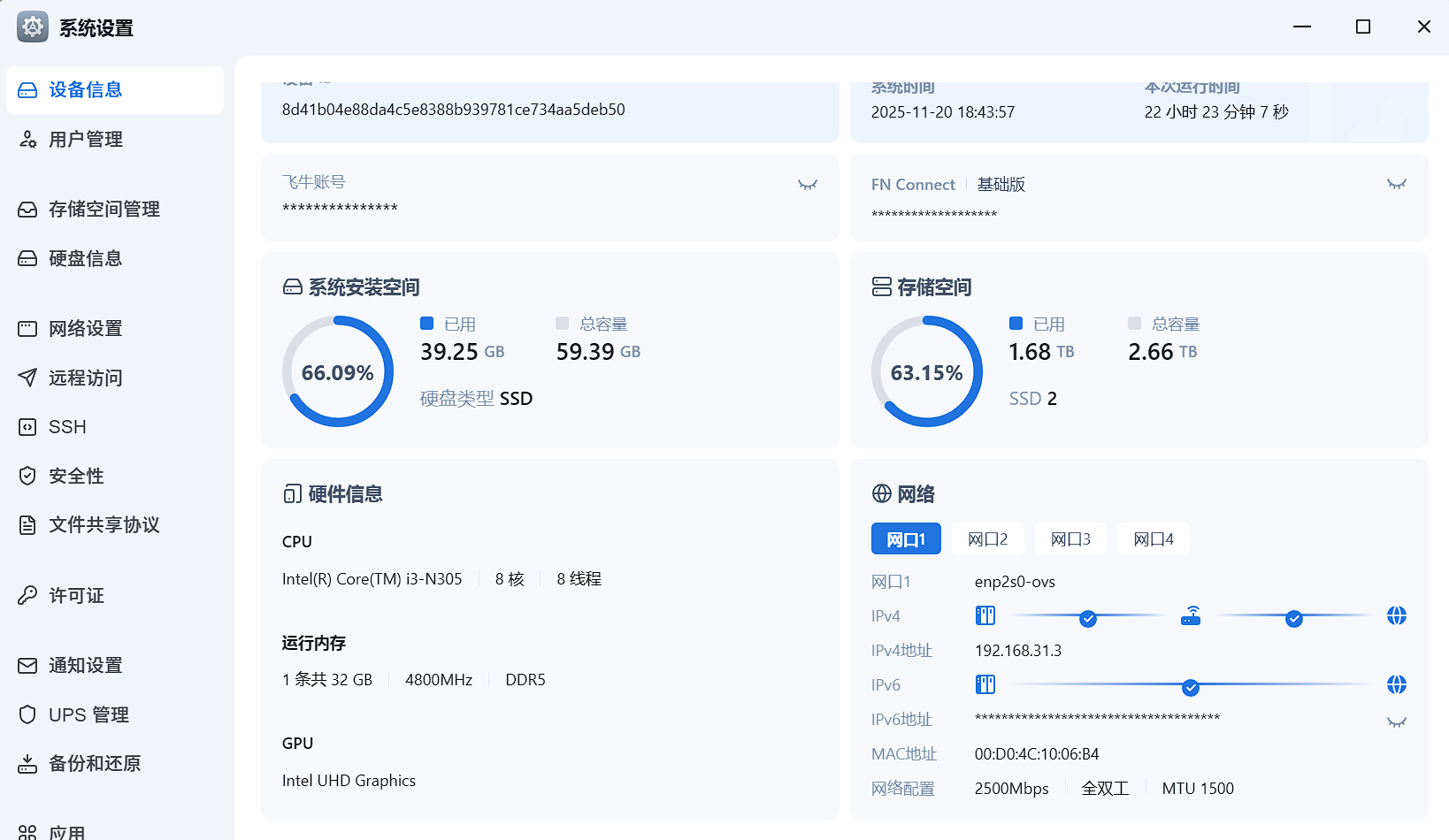Screen dimensions: 1449x840
Task: Click the IPv4 internet globe icon
Action: click(1397, 615)
